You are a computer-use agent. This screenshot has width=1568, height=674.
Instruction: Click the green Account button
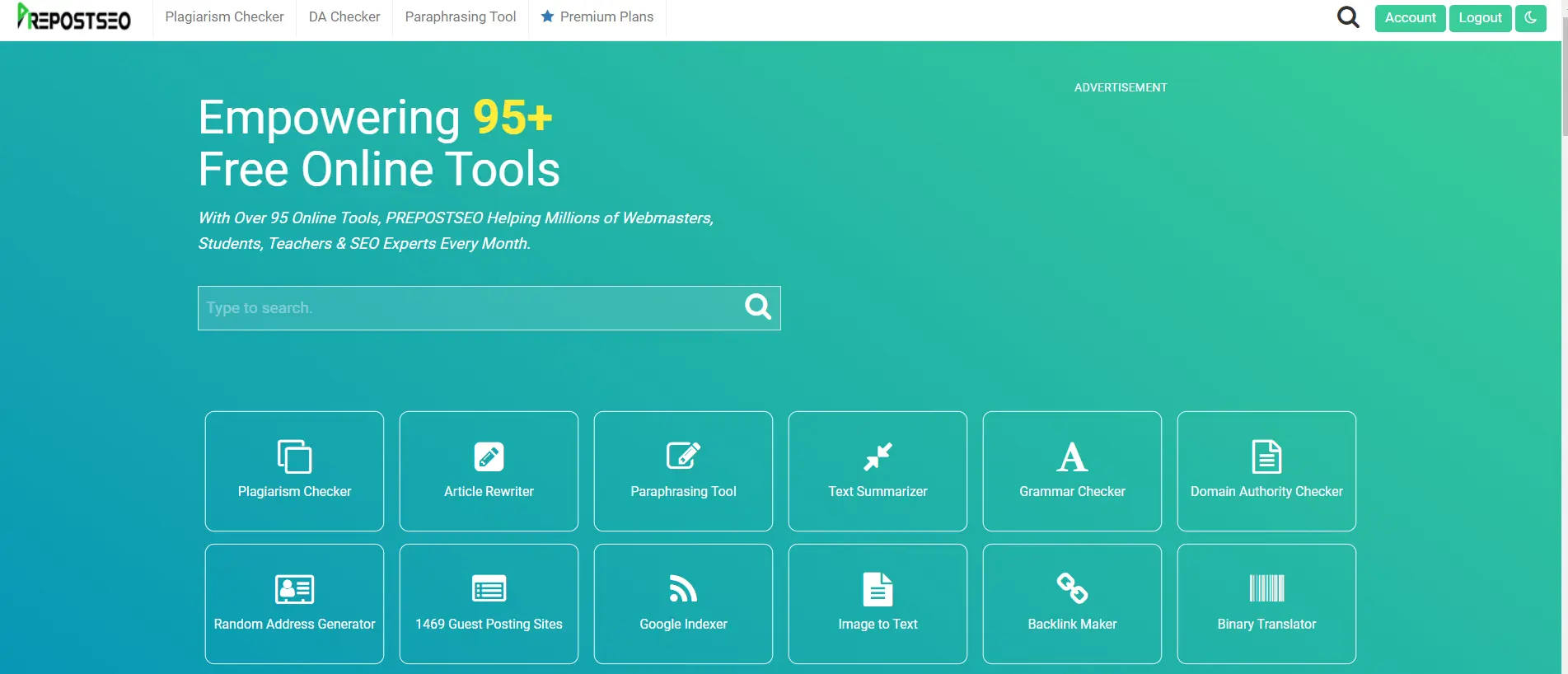pyautogui.click(x=1410, y=18)
